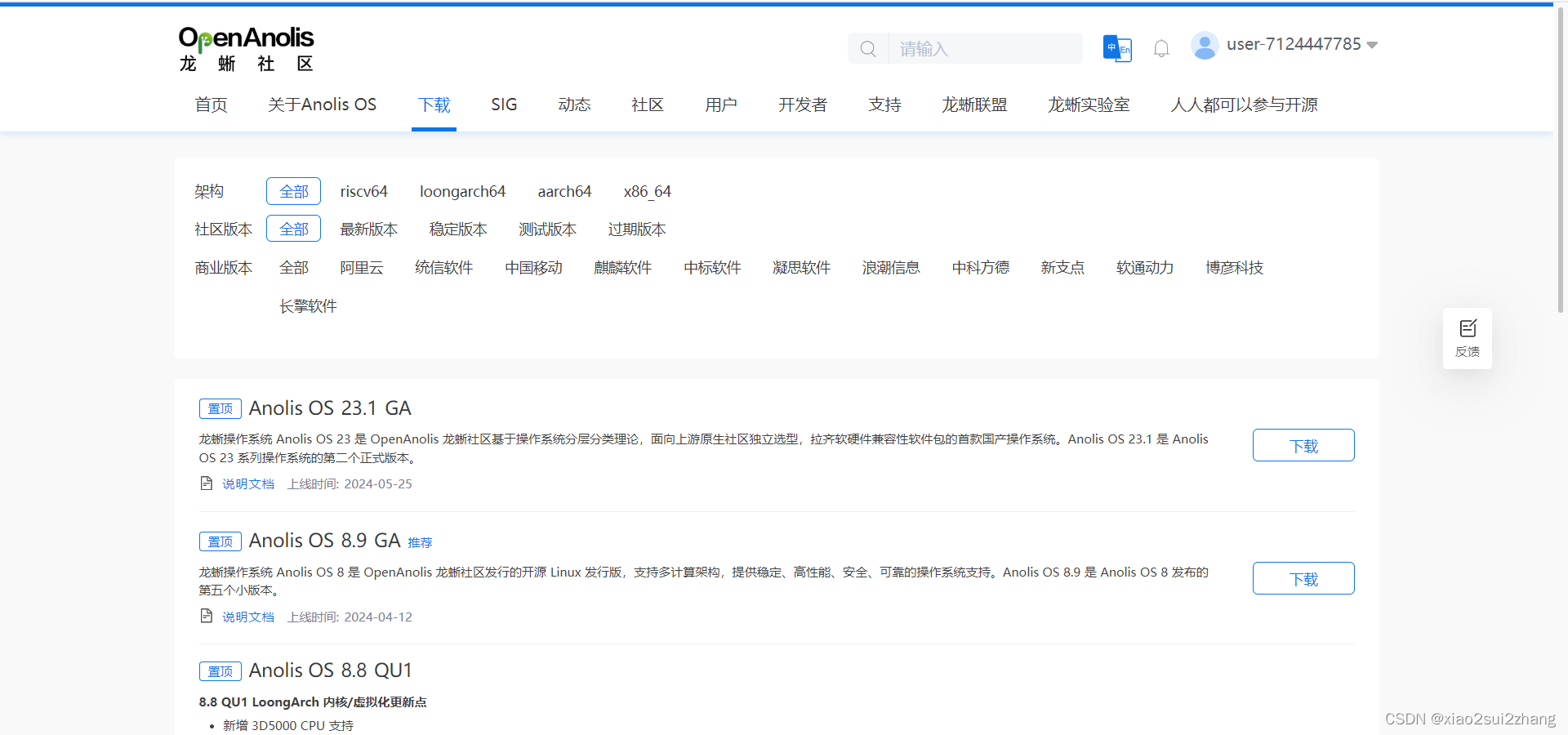Click the page vertical scrollbar thumb

coord(1560,160)
